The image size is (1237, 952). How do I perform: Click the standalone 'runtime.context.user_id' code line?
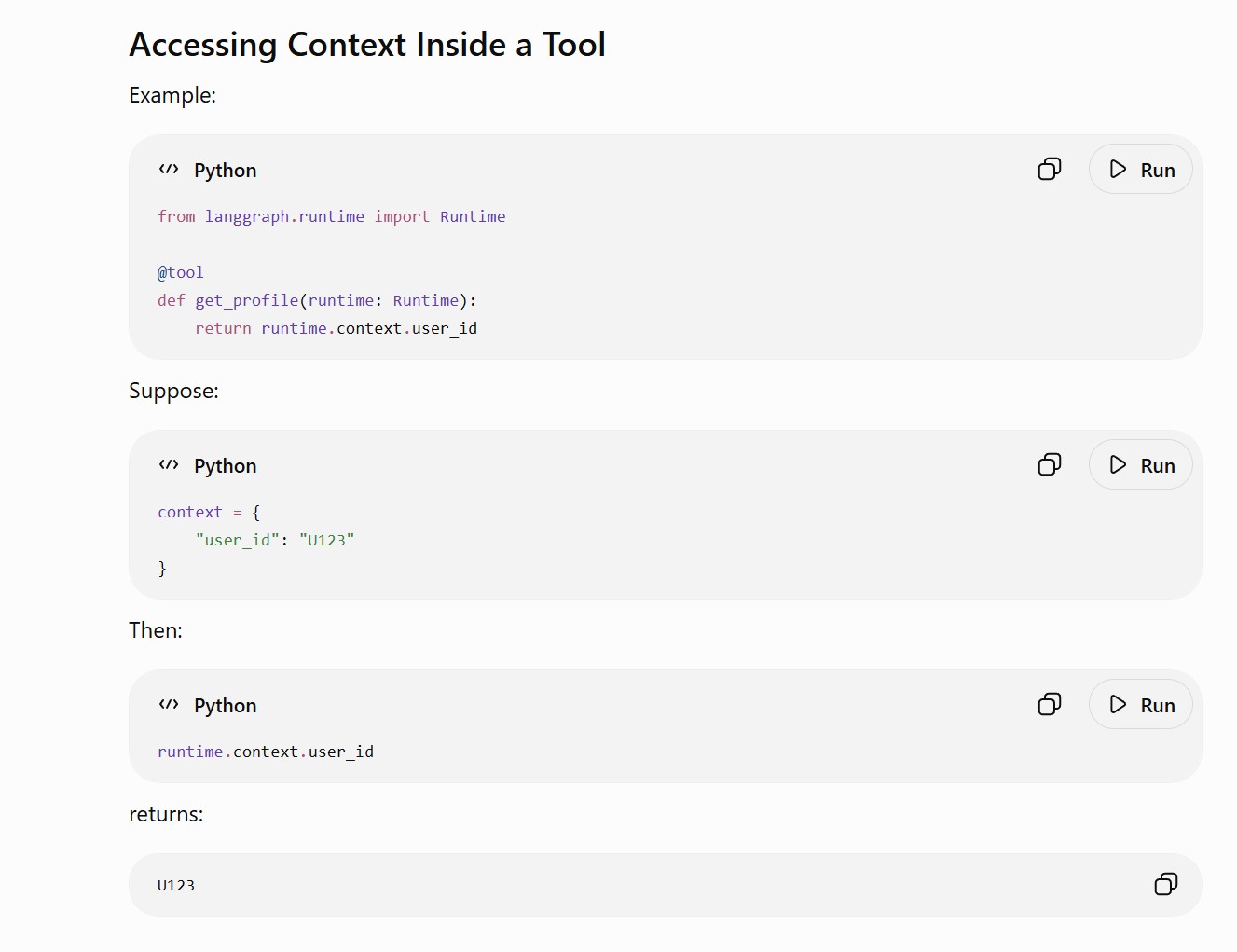[x=266, y=752]
